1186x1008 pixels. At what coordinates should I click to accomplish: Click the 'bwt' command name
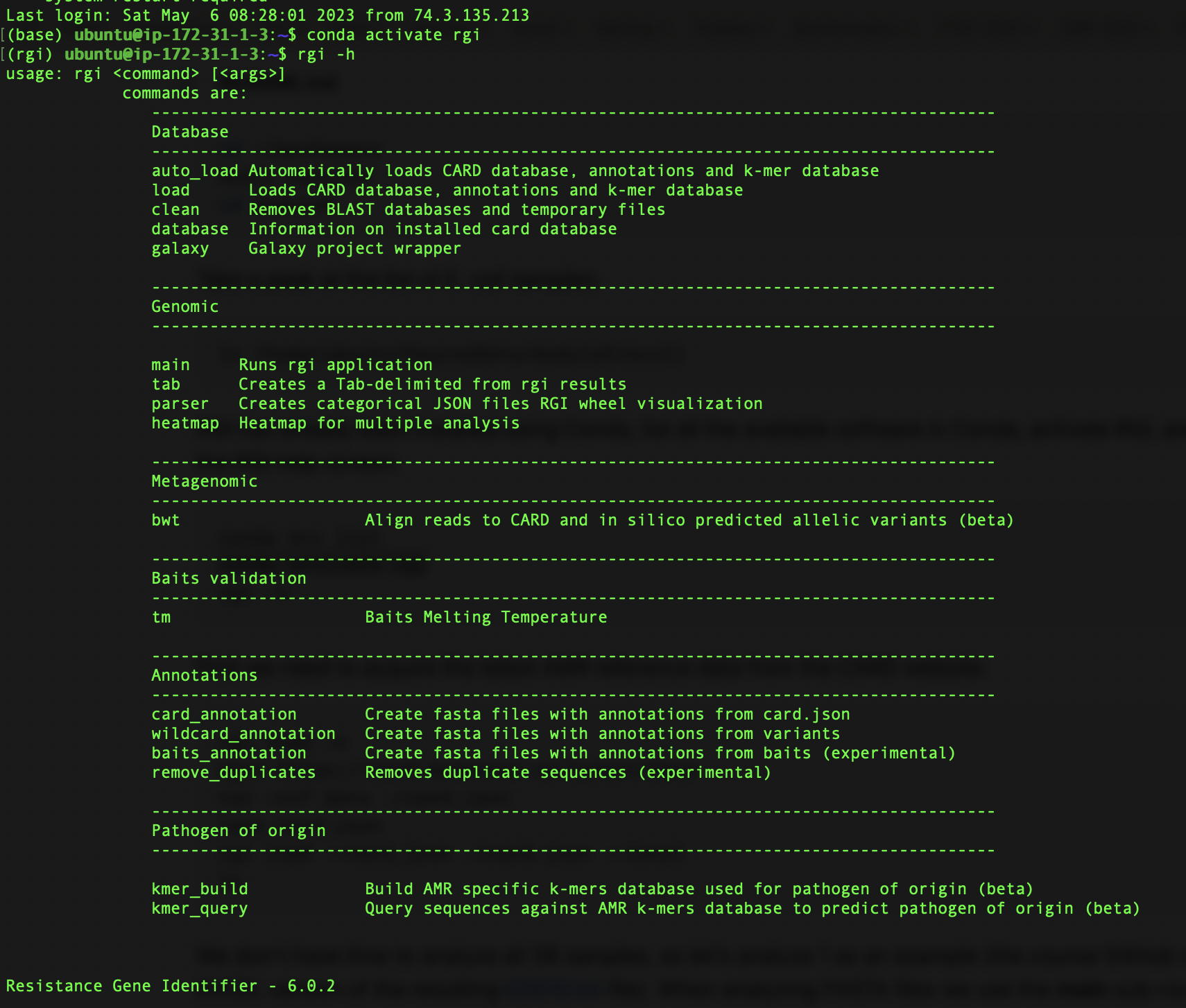click(x=166, y=520)
